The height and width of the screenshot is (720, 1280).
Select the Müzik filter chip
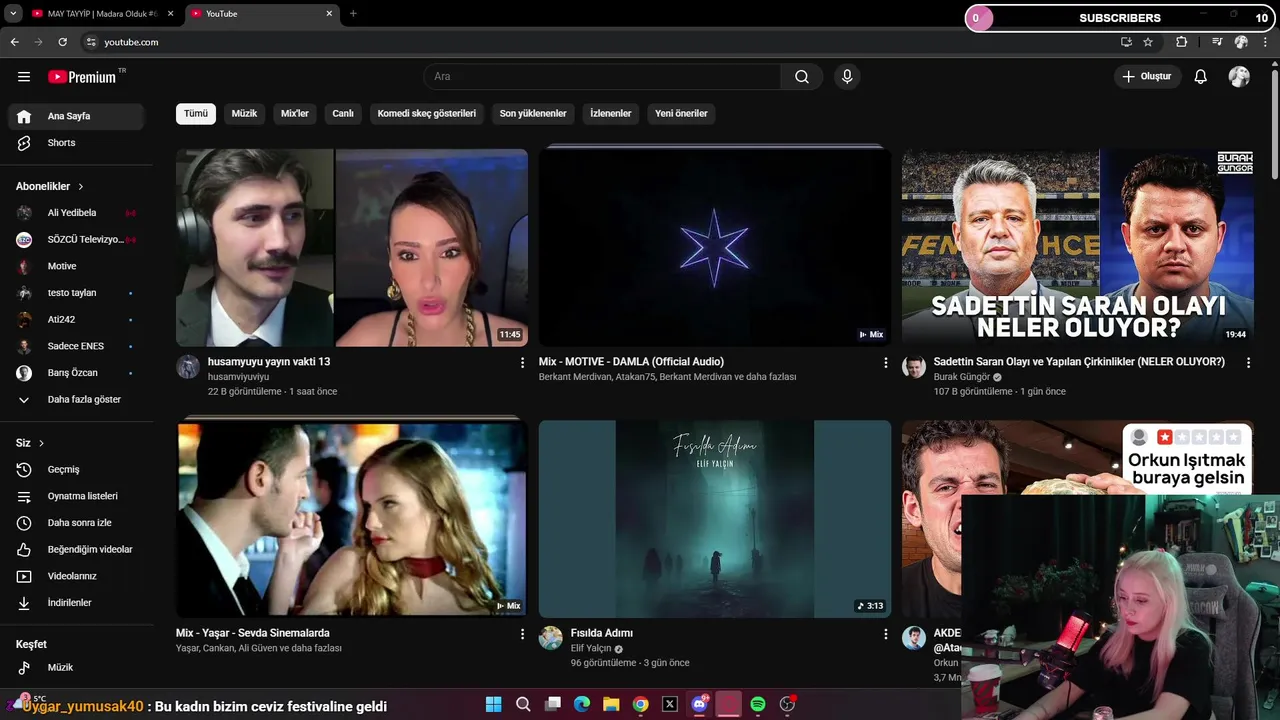pyautogui.click(x=244, y=114)
